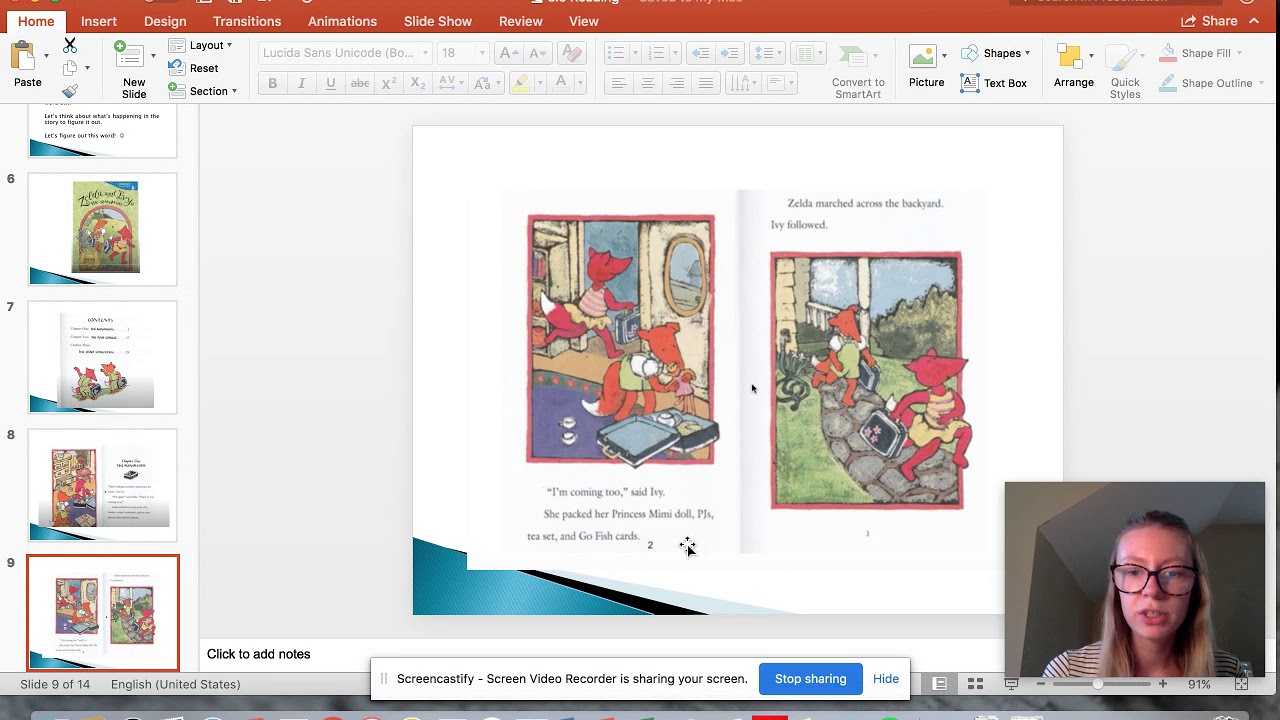Screen dimensions: 1280x720
Task: Hide the Screencastify sharing bar
Action: 885,679
